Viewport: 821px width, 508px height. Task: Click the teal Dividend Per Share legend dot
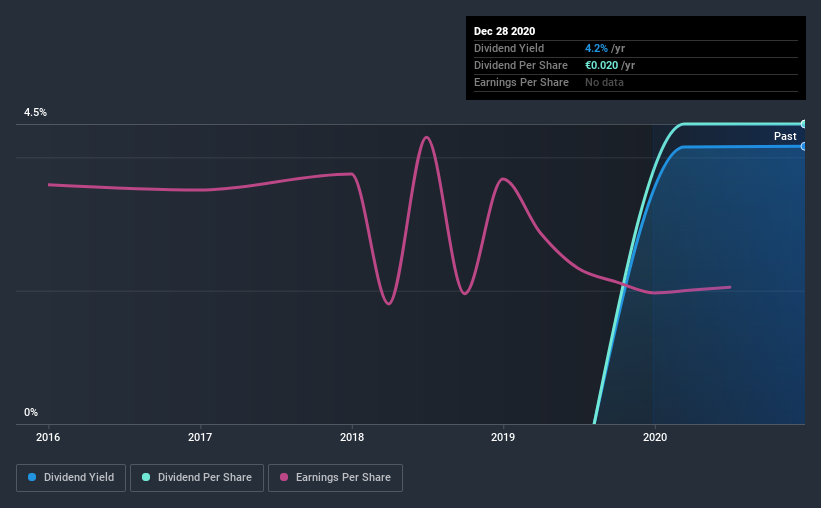[x=146, y=477]
